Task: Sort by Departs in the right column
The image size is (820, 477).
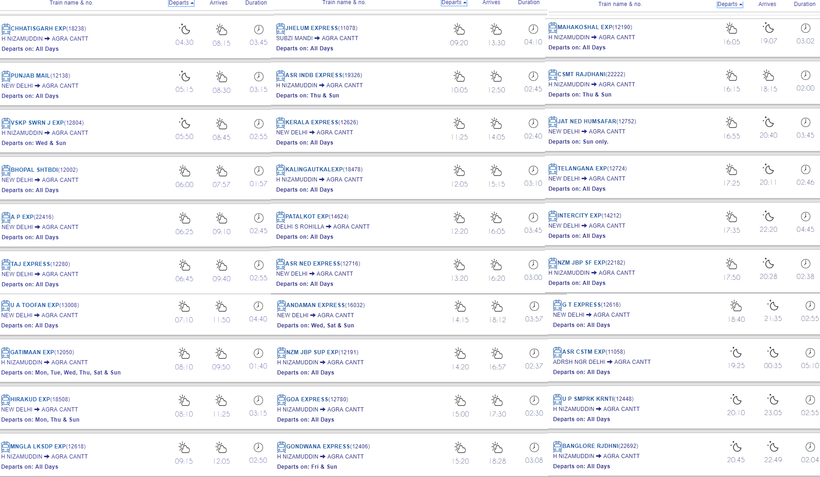Action: pyautogui.click(x=729, y=4)
